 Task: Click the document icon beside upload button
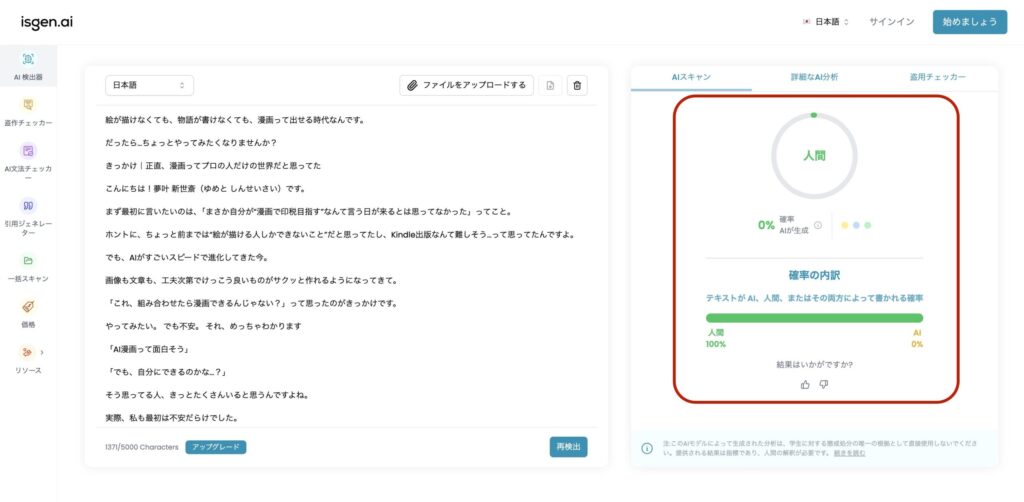click(550, 86)
